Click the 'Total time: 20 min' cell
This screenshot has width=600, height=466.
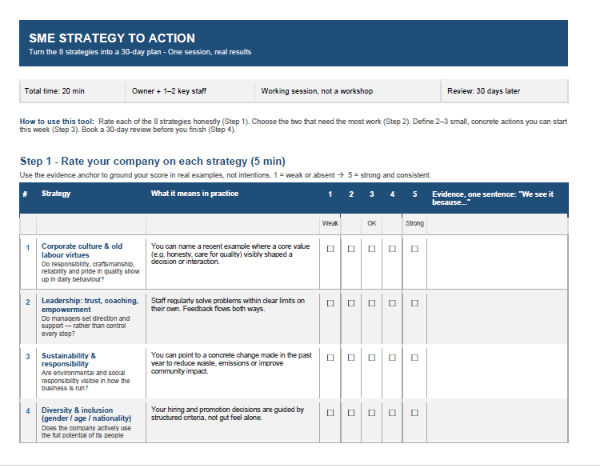(x=72, y=91)
